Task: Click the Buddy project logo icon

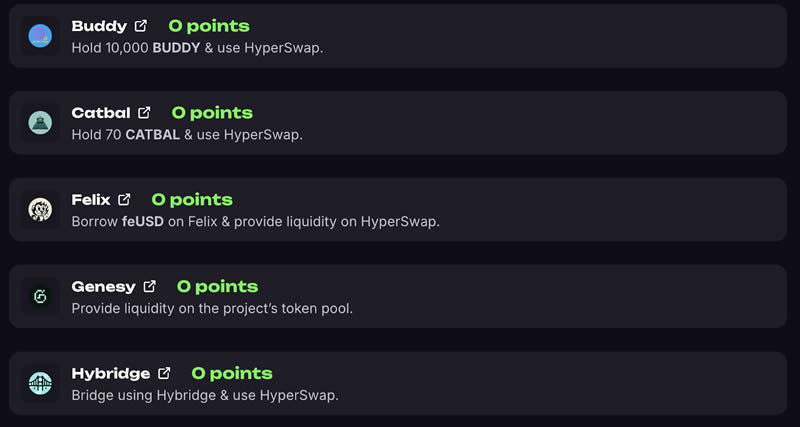Action: (x=40, y=36)
